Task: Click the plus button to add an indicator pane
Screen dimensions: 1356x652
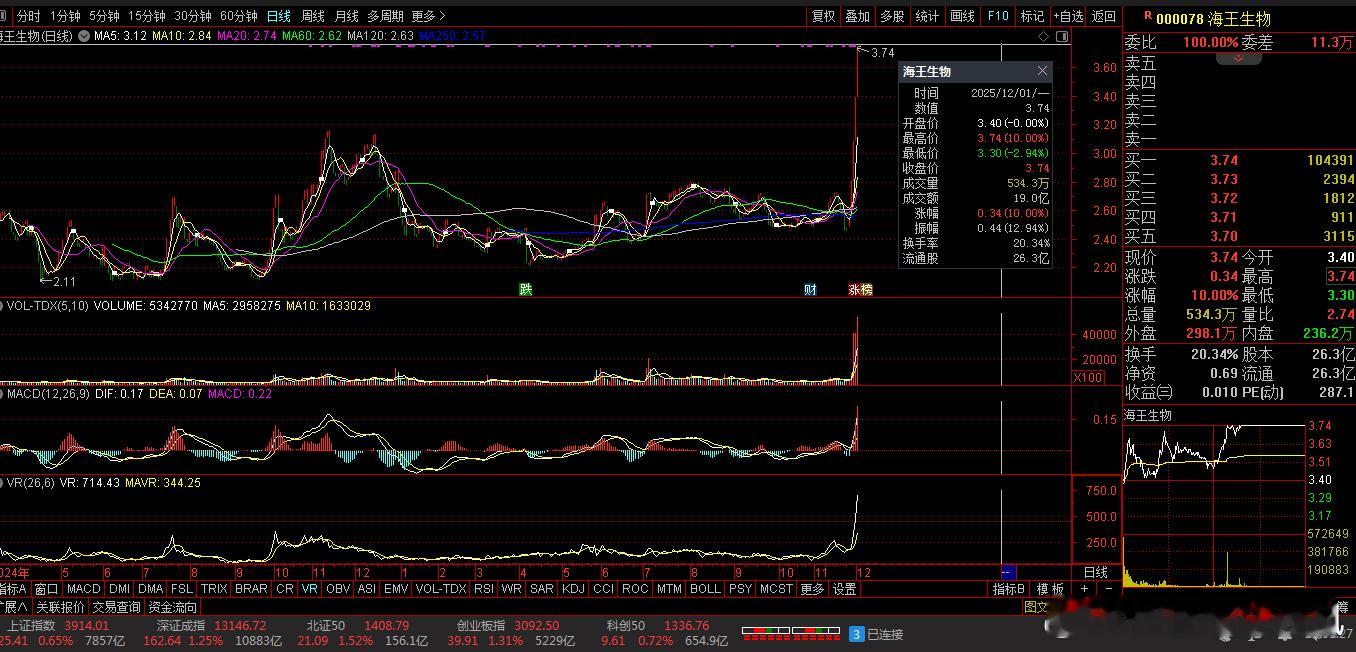Action: coord(1084,589)
